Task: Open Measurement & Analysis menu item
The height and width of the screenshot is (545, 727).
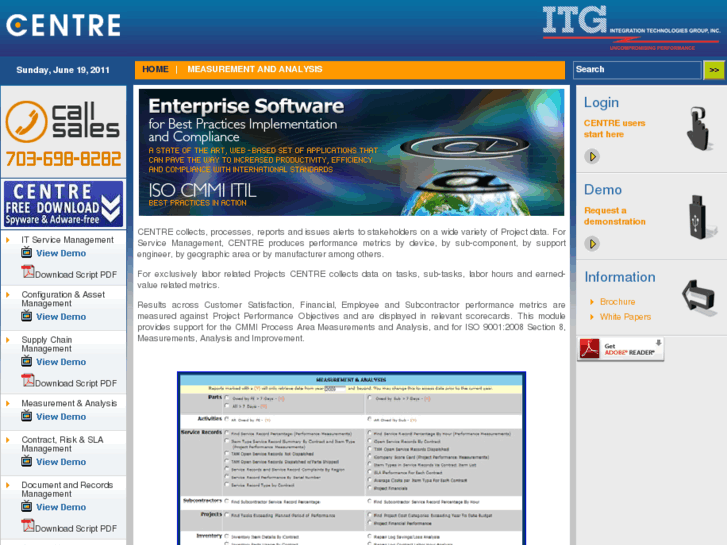Action: (x=69, y=403)
